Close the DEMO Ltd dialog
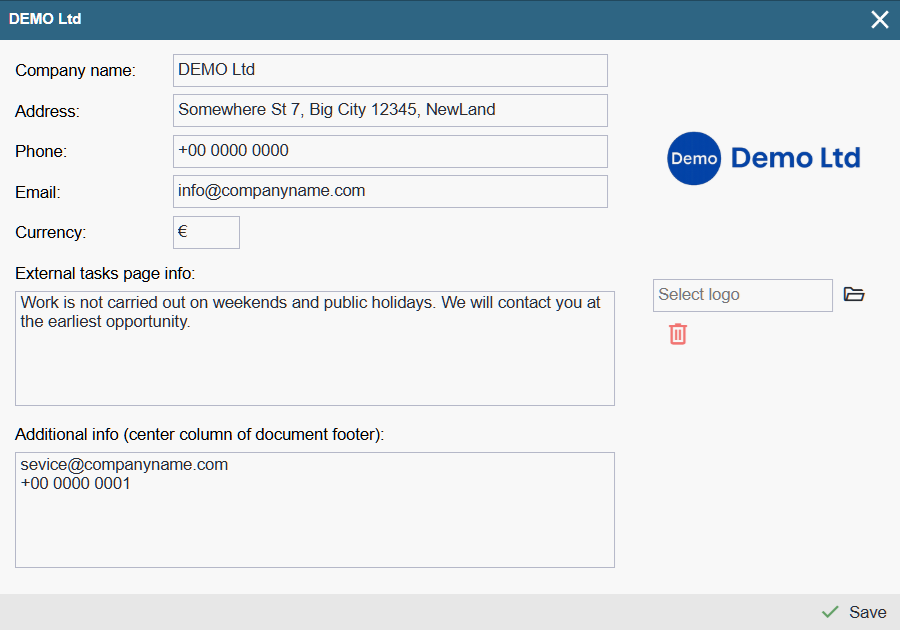Viewport: 900px width, 630px height. (879, 20)
